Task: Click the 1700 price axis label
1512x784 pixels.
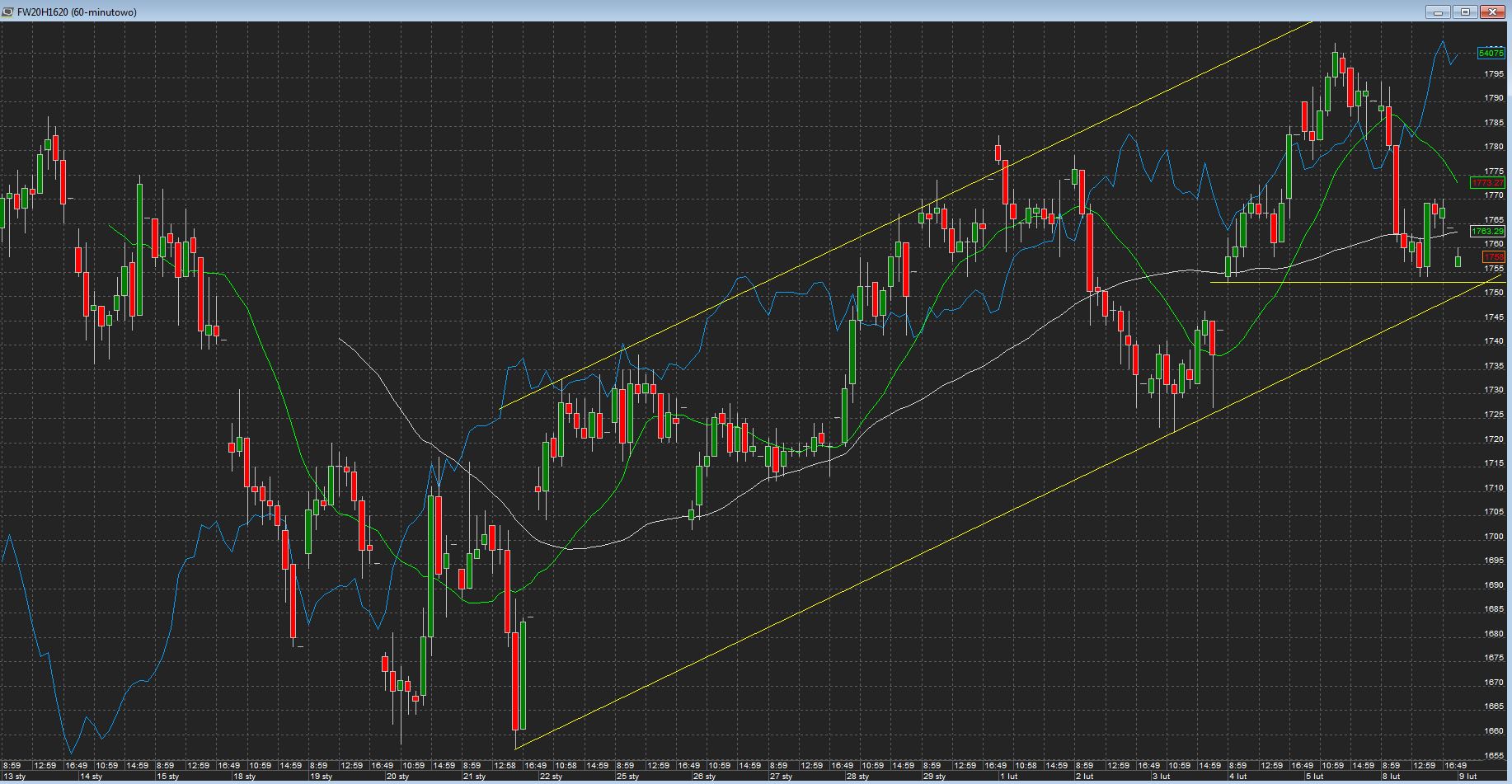Action: (1494, 537)
